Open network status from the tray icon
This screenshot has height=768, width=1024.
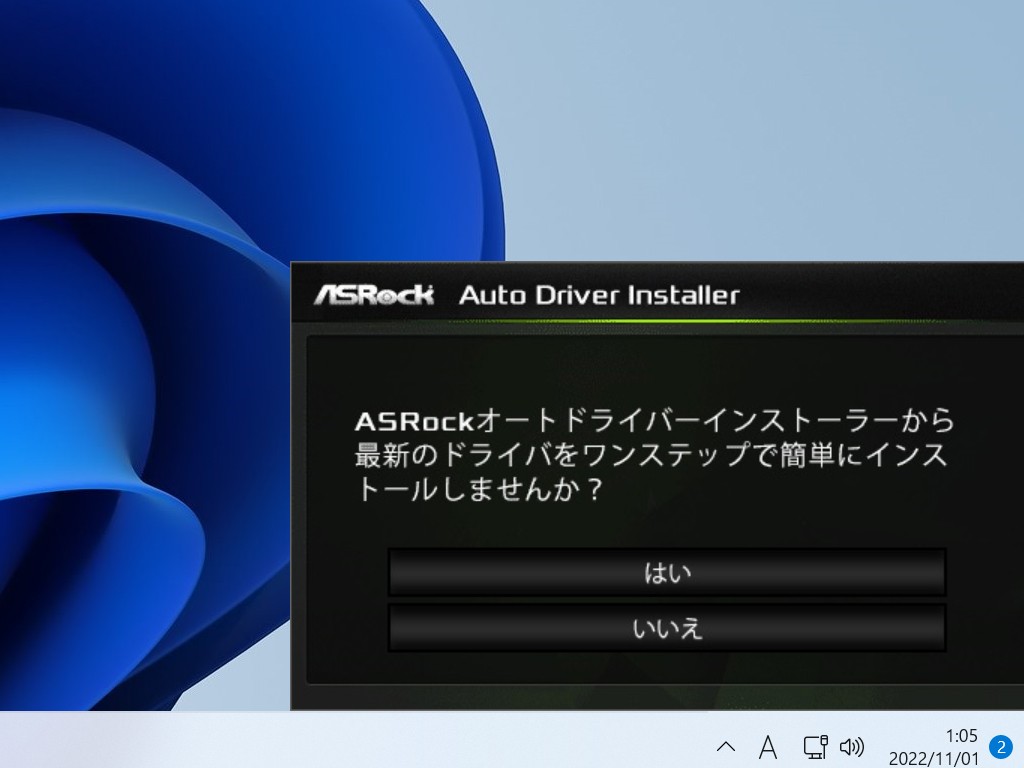[815, 746]
